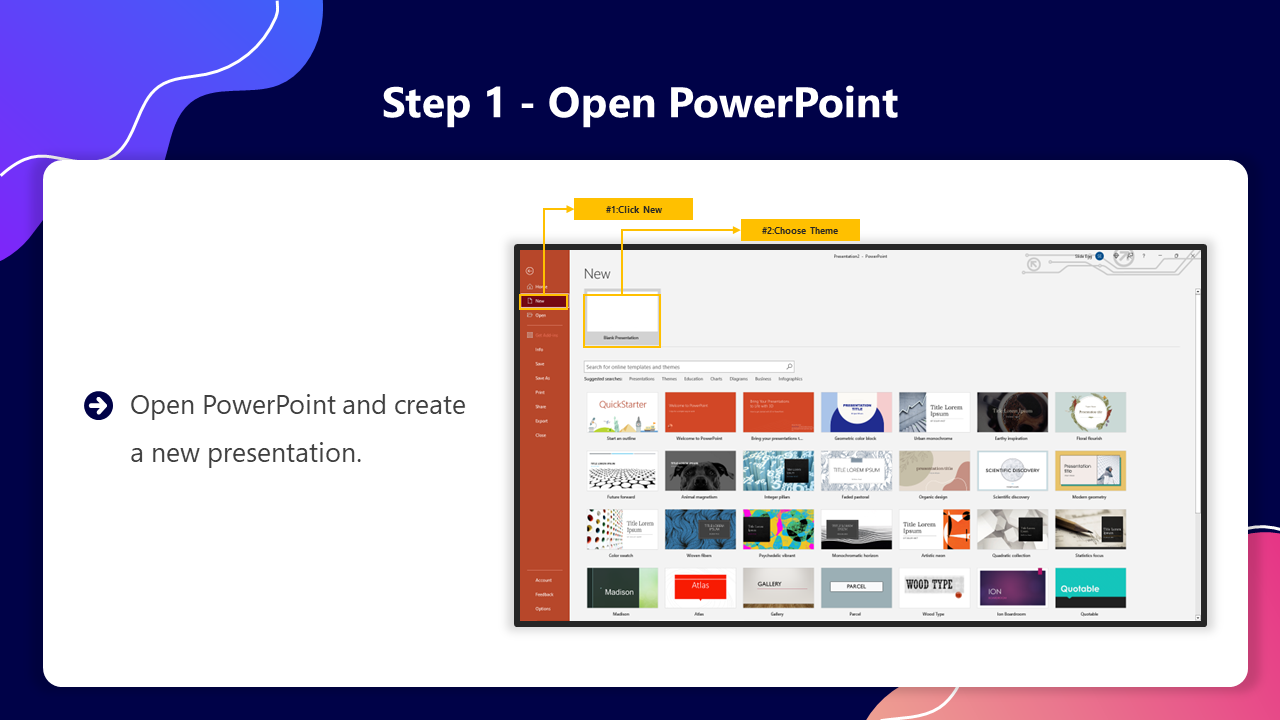Click the user account avatar in title bar

pos(1099,256)
